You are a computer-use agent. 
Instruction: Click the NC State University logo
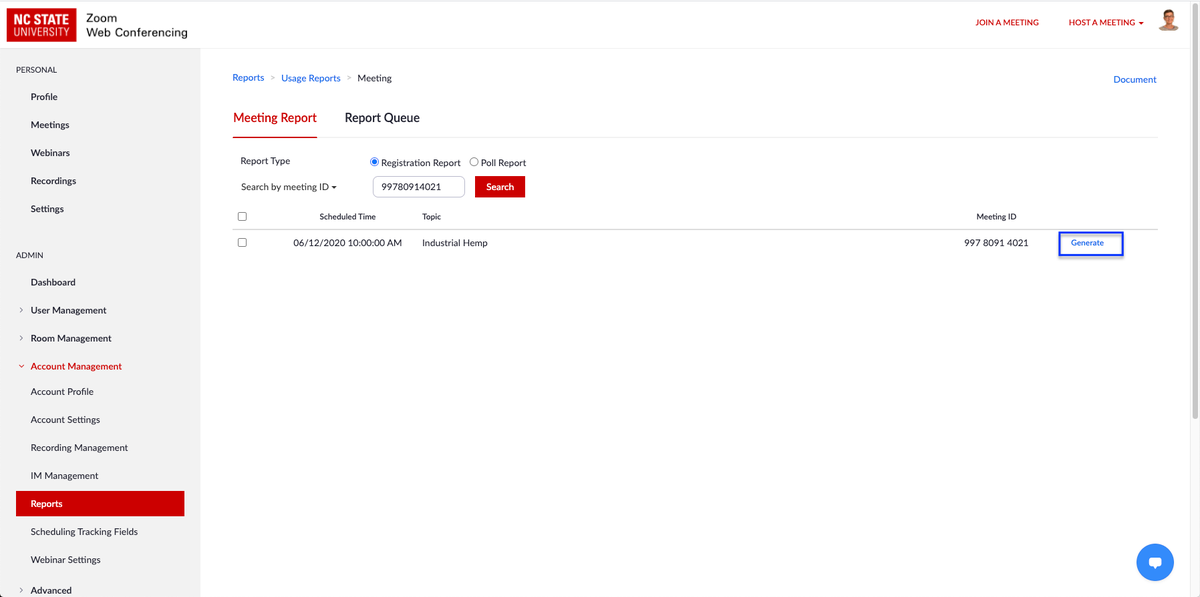point(41,24)
